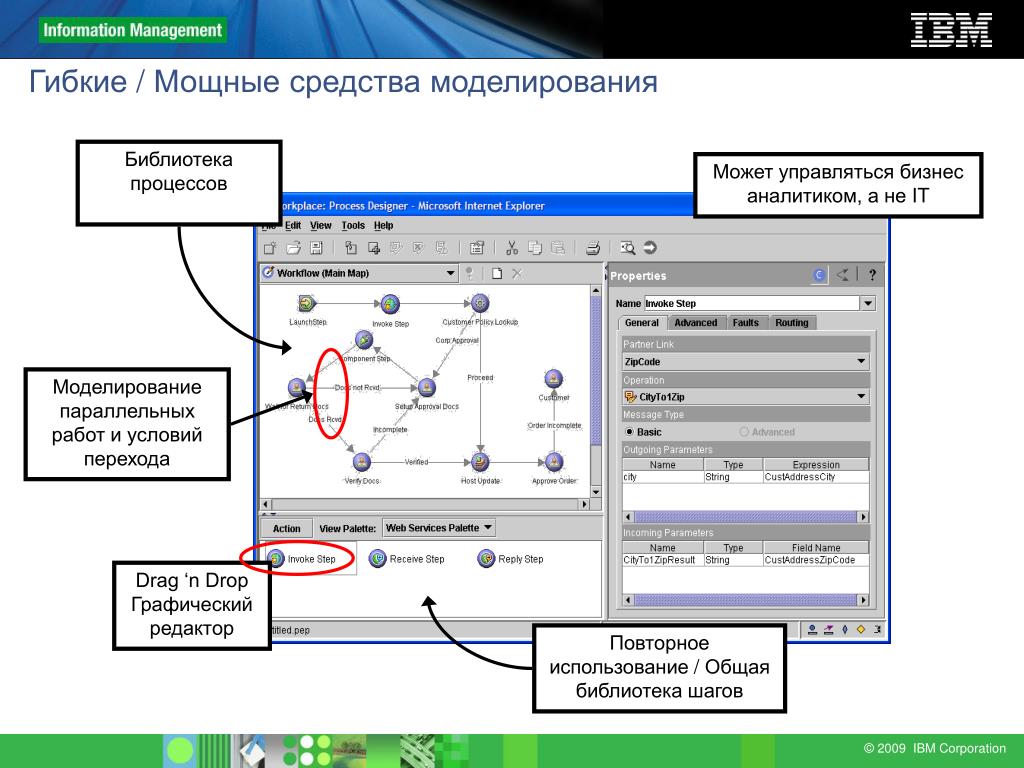Switch to the Routing tab
The width and height of the screenshot is (1024, 768).
(792, 323)
